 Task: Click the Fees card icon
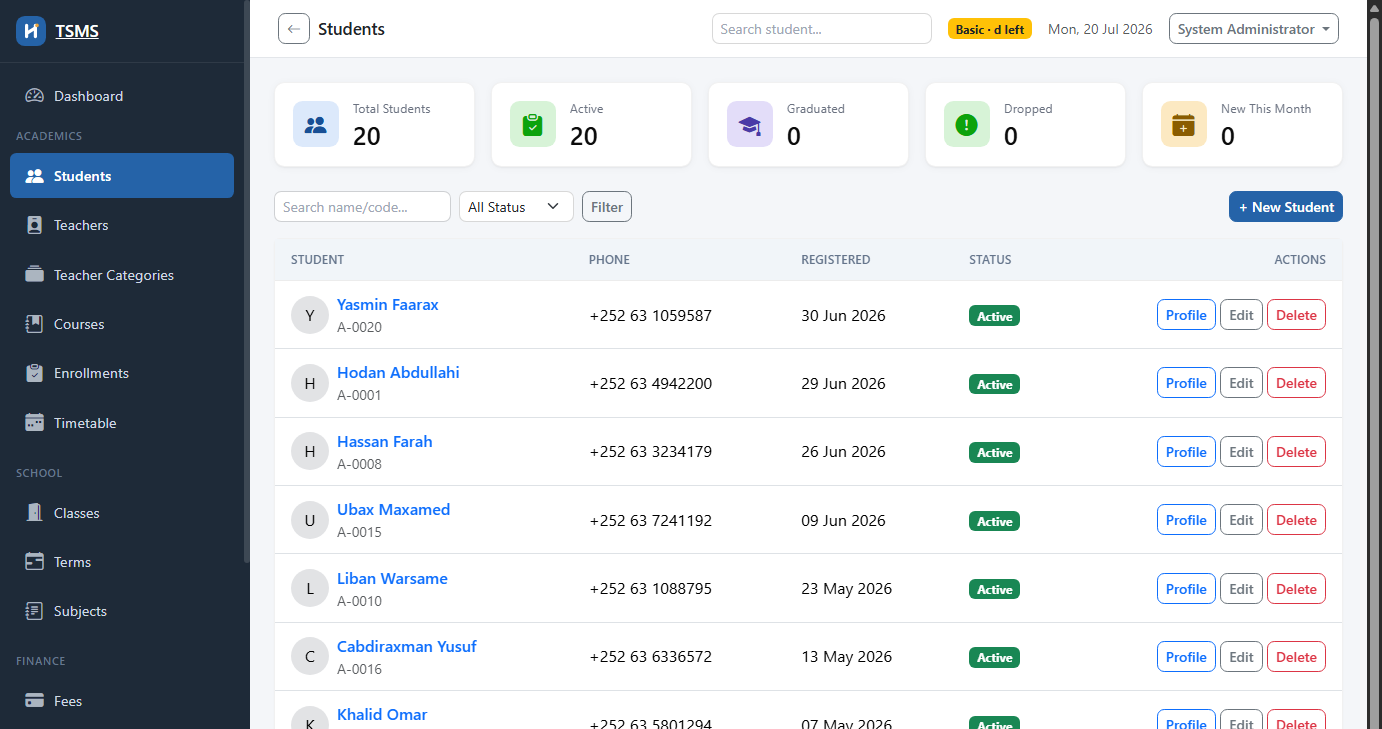35,701
